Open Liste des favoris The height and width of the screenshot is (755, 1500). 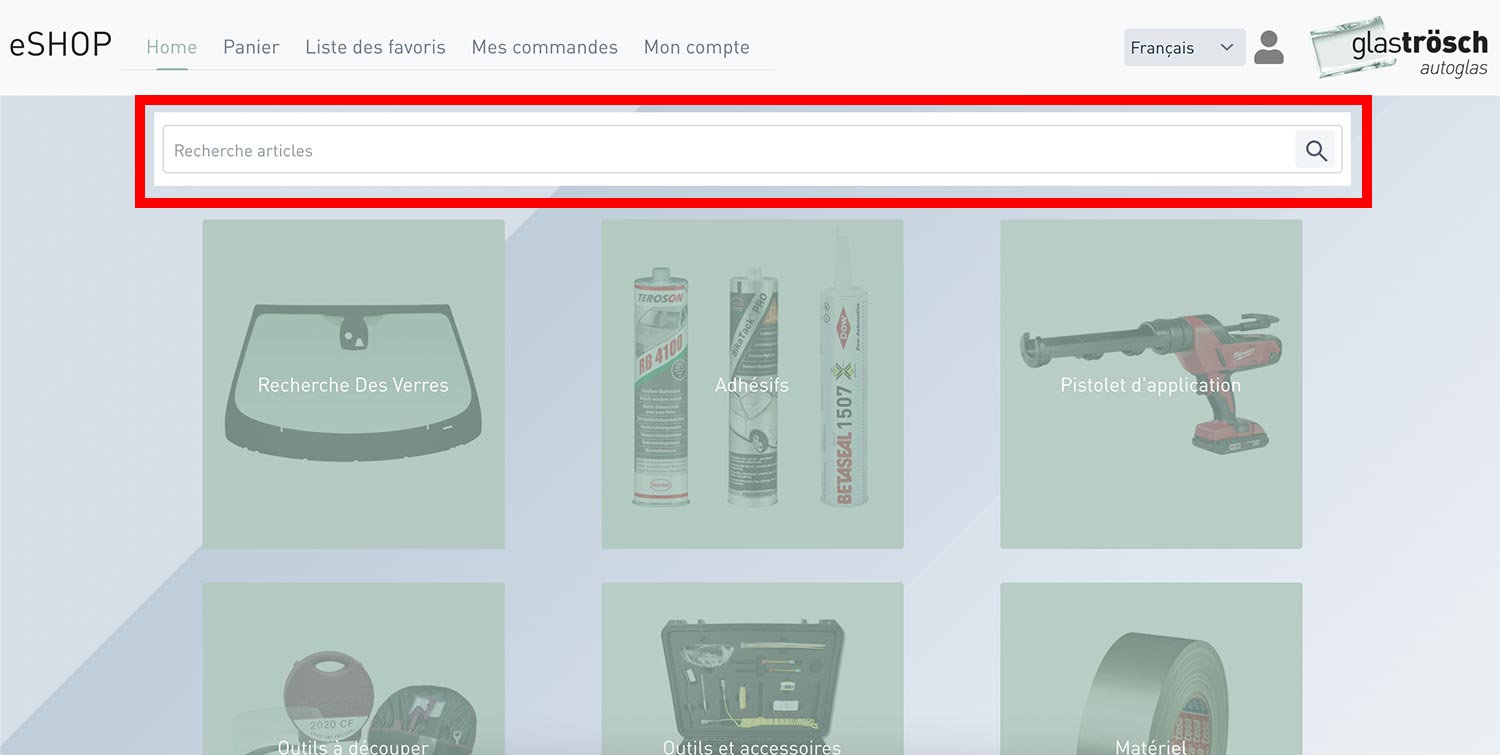coord(375,47)
